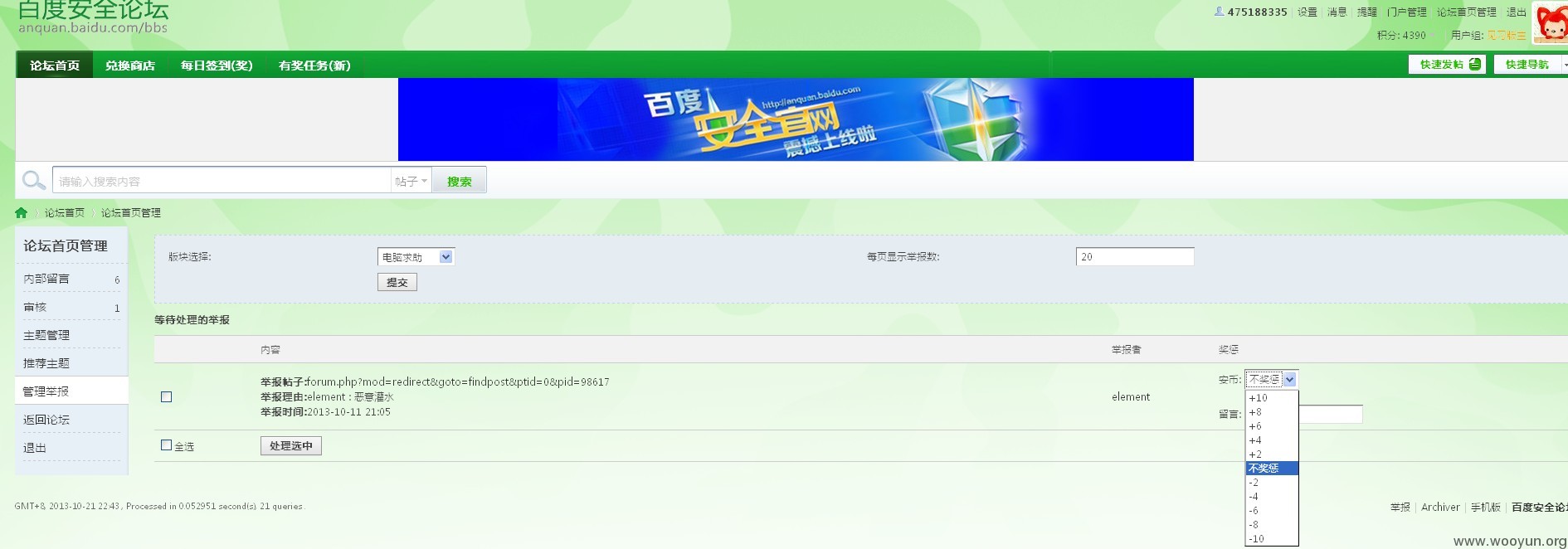
Task: Click the Baidu security forum logo
Action: pos(93,17)
